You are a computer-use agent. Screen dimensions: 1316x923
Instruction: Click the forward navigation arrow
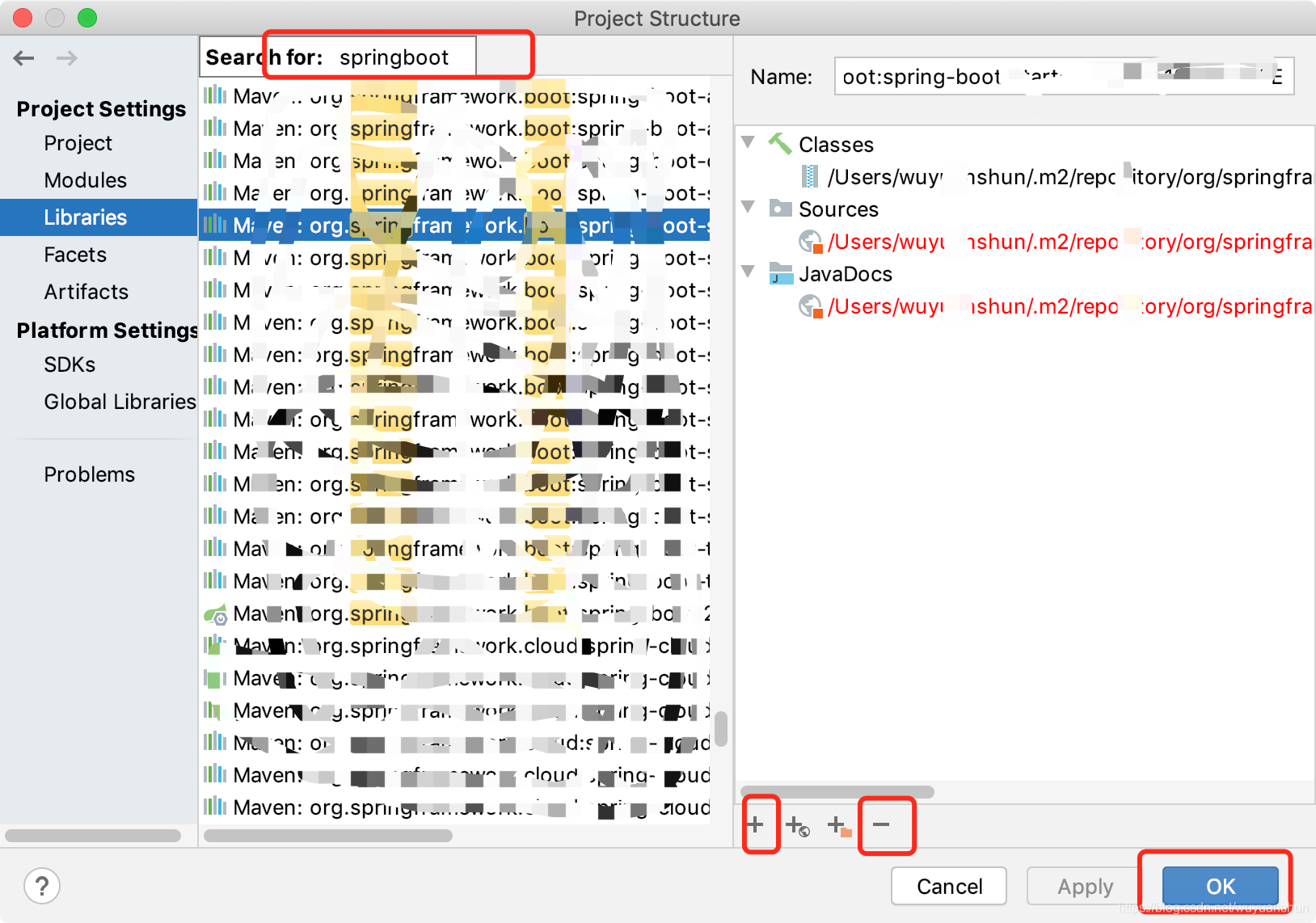click(67, 58)
